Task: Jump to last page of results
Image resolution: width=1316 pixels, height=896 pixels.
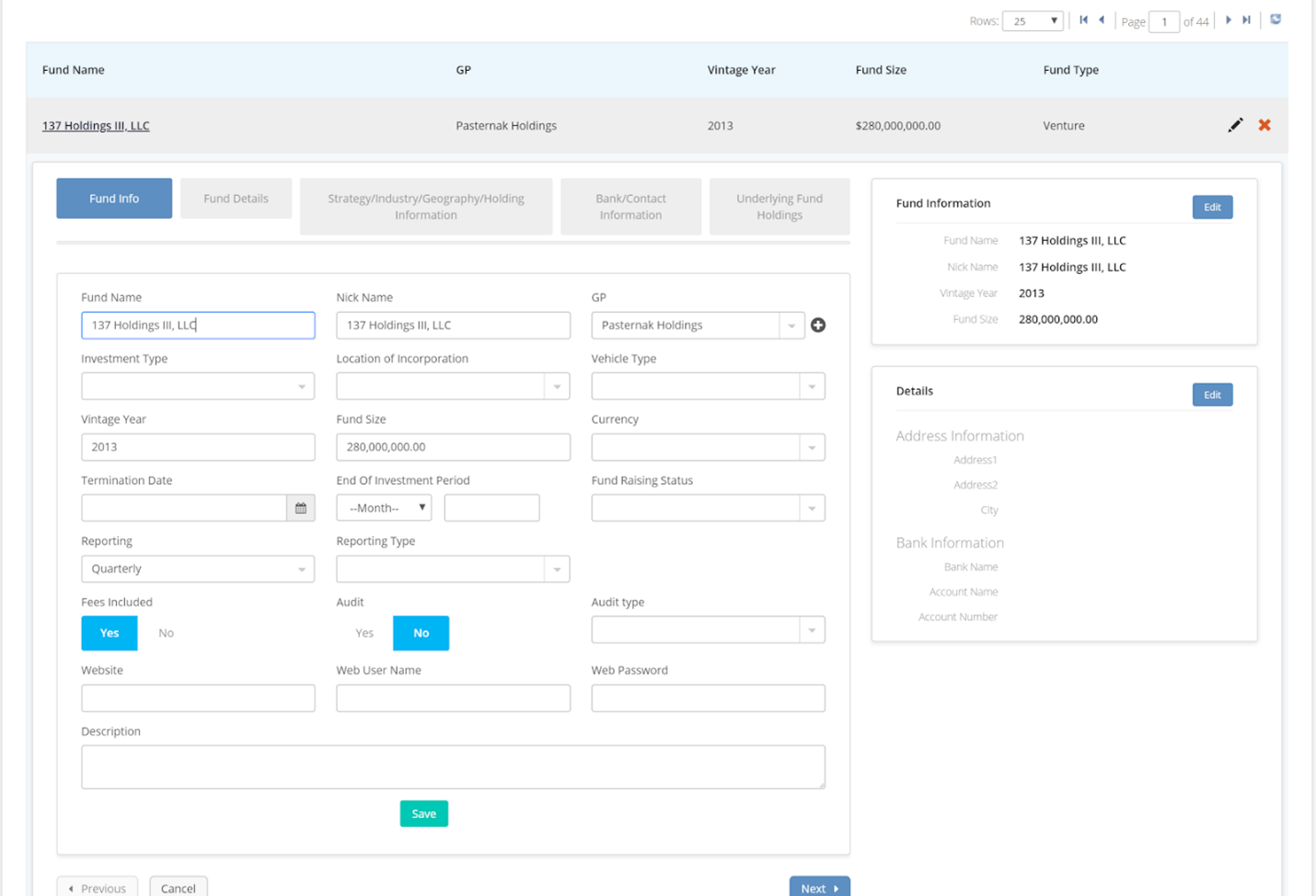Action: click(1247, 20)
